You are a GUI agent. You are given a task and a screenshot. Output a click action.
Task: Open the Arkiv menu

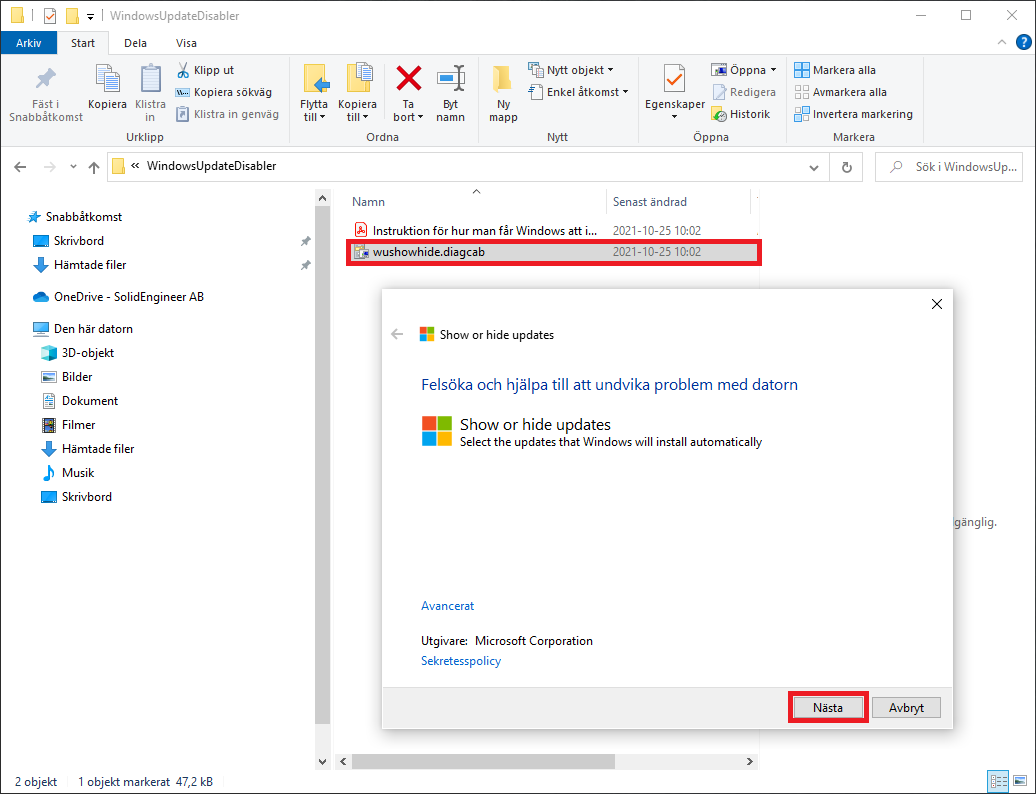pos(29,43)
